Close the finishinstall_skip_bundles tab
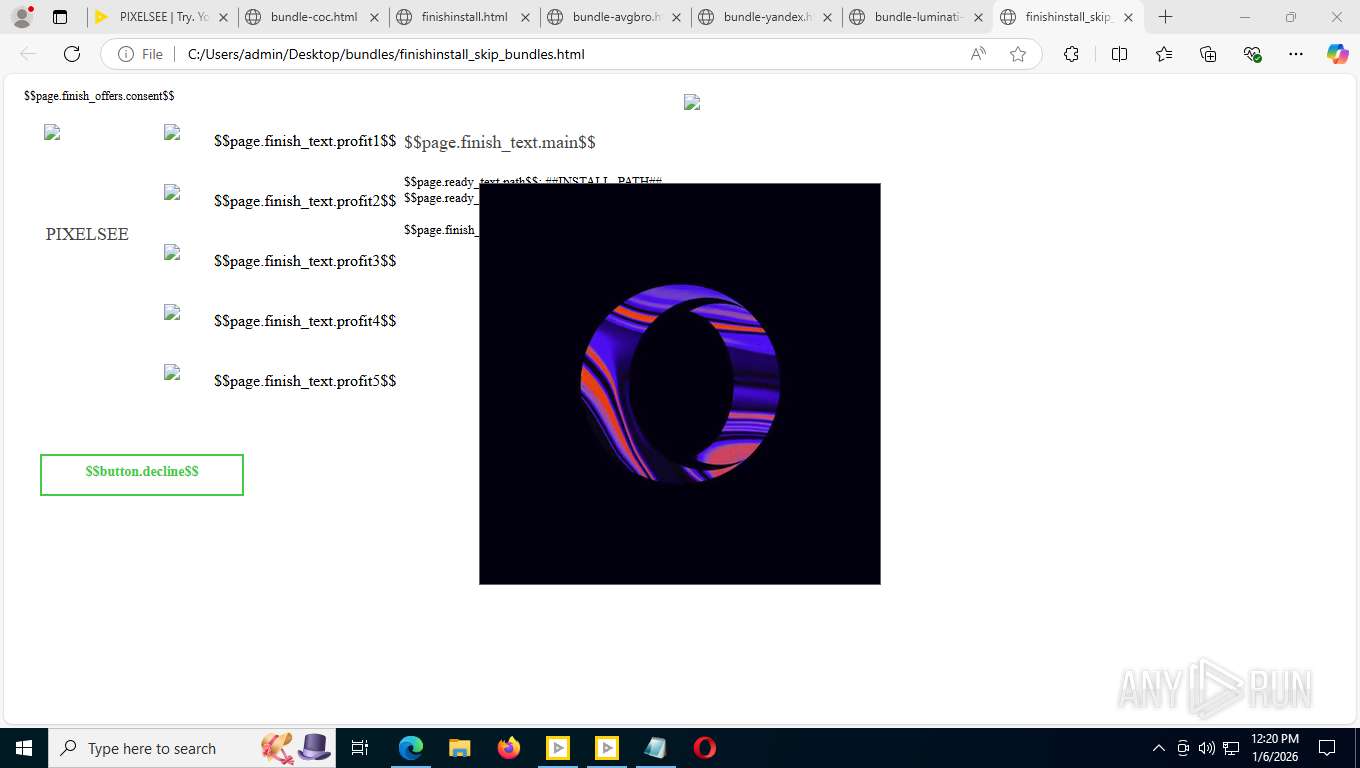Image resolution: width=1360 pixels, height=768 pixels. click(x=1128, y=17)
